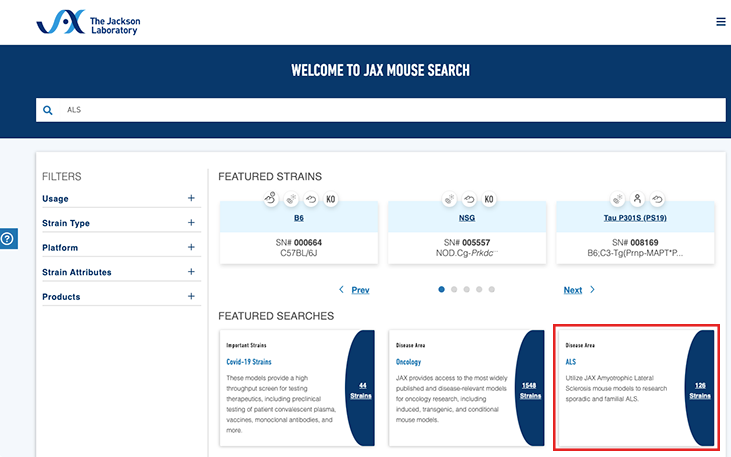
Task: Open the B6 strain link
Action: (x=299, y=218)
